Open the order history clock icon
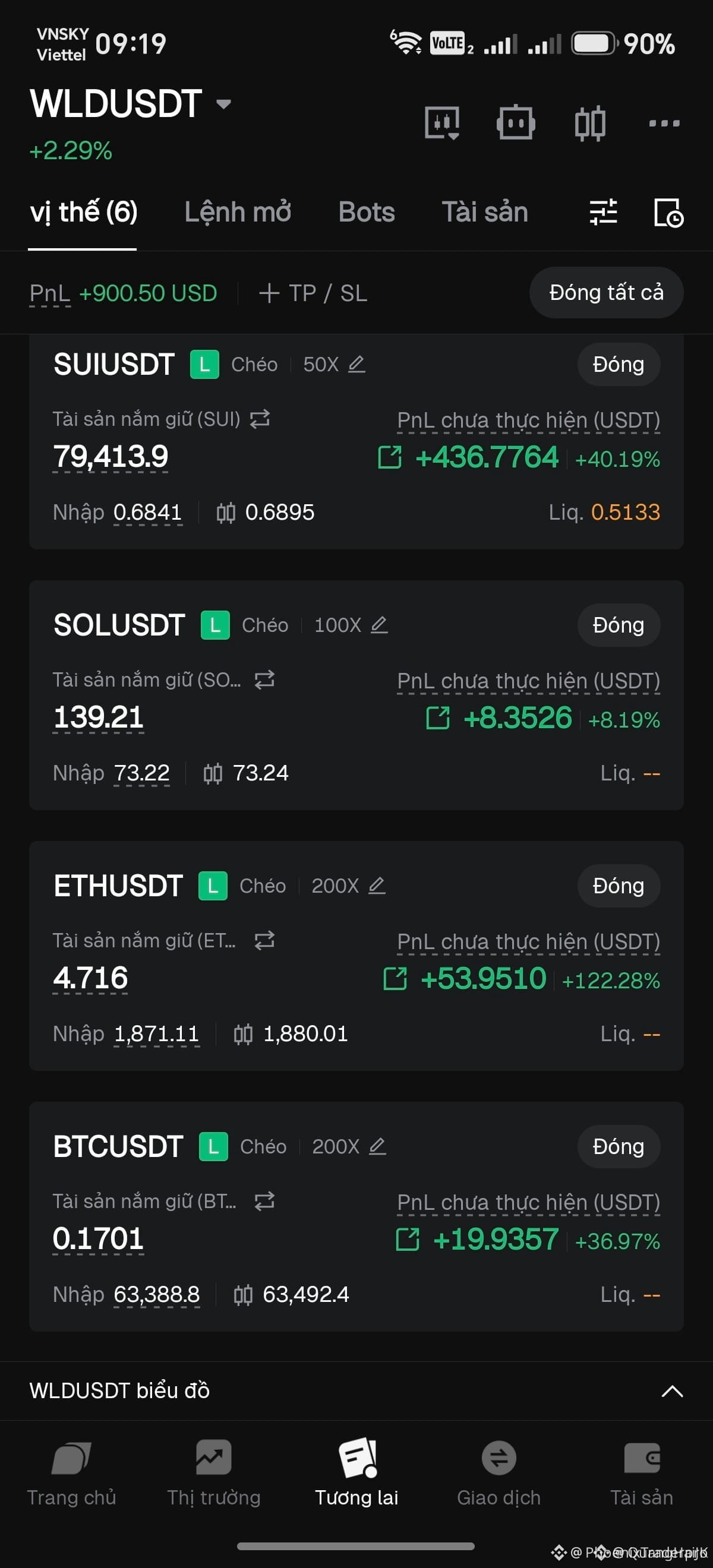Screen dimensions: 713x1568 tap(668, 213)
